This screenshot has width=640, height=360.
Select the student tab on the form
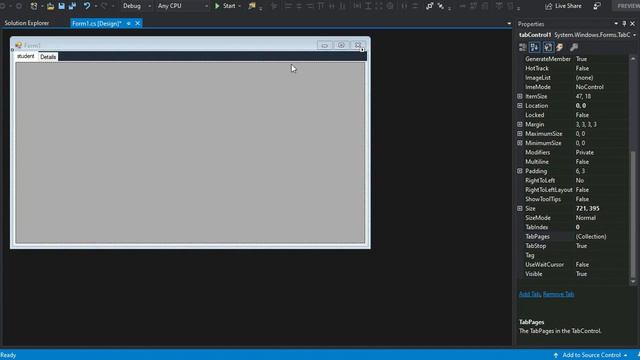(x=25, y=56)
